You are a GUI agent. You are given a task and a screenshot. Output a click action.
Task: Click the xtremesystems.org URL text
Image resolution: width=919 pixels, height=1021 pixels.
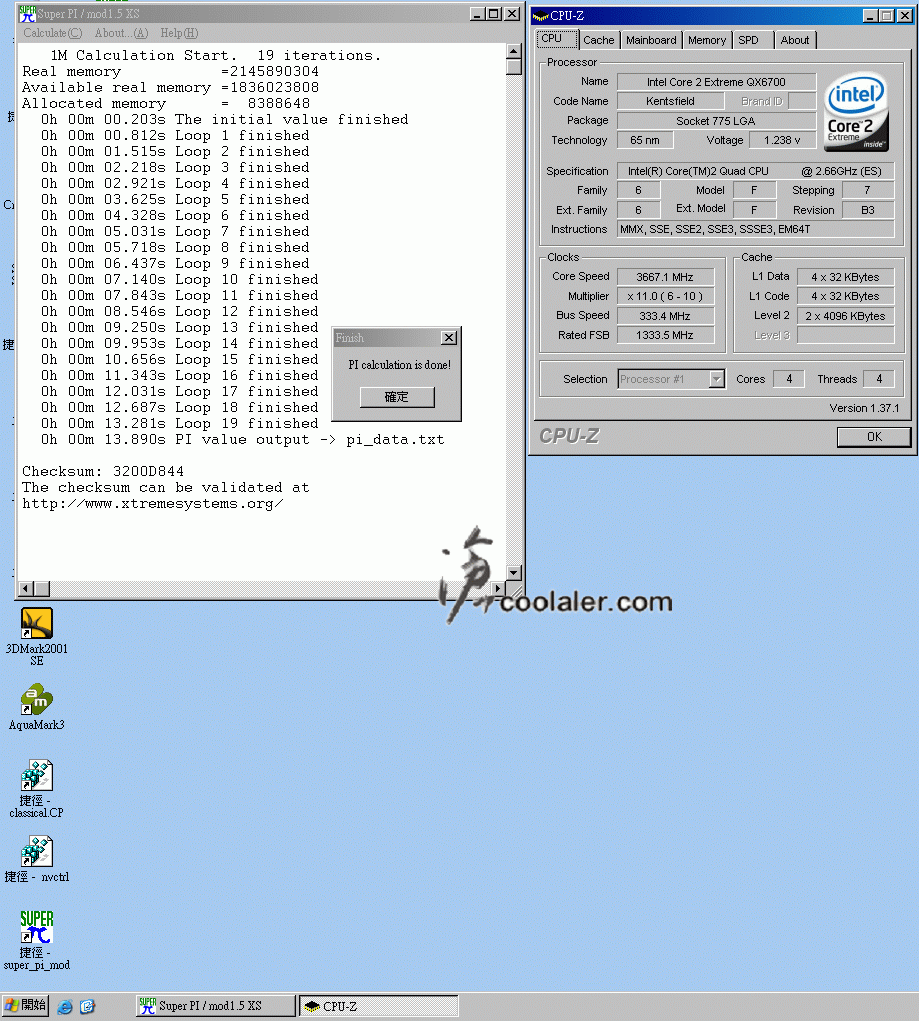(x=153, y=503)
